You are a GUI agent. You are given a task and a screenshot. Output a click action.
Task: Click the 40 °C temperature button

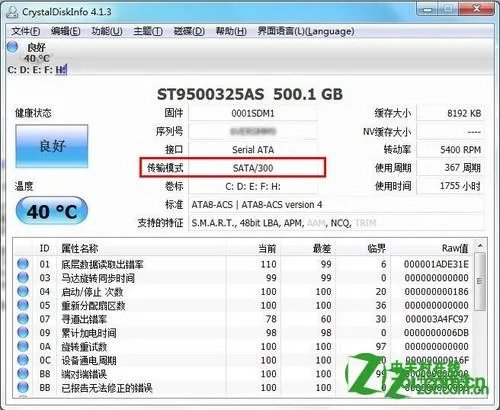pos(52,211)
